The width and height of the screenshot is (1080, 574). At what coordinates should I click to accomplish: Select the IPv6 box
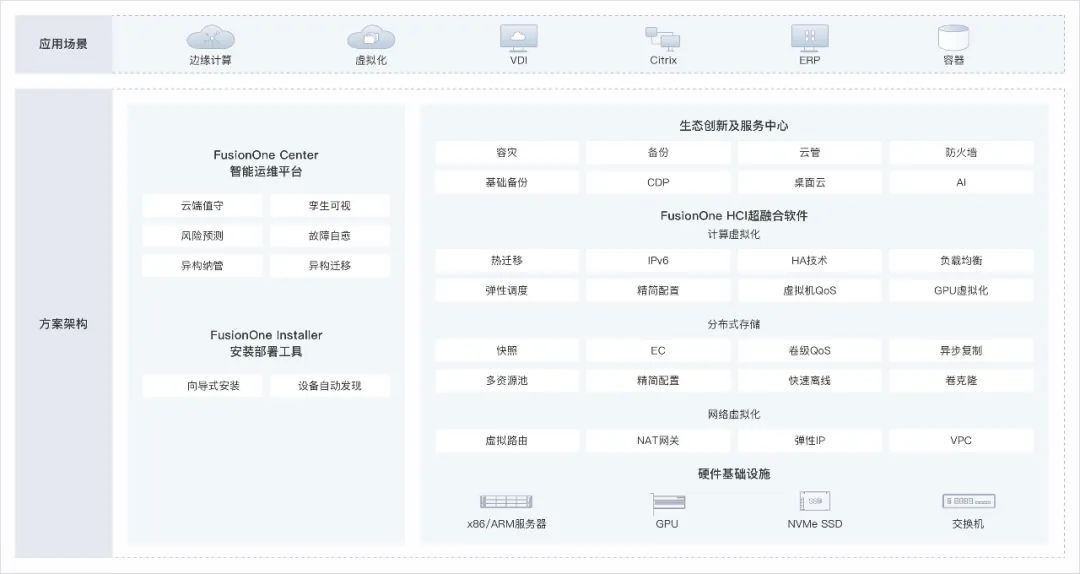658,260
